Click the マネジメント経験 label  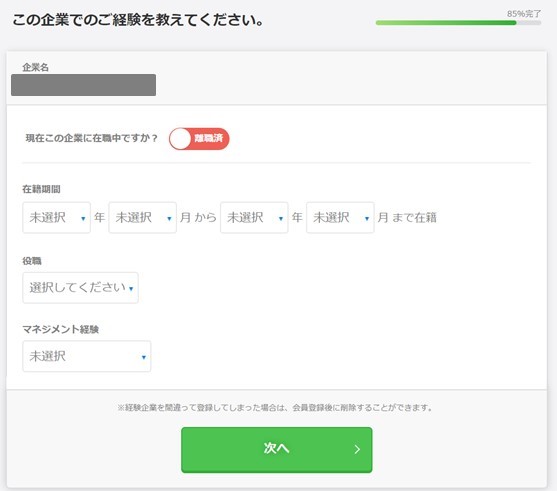60,329
